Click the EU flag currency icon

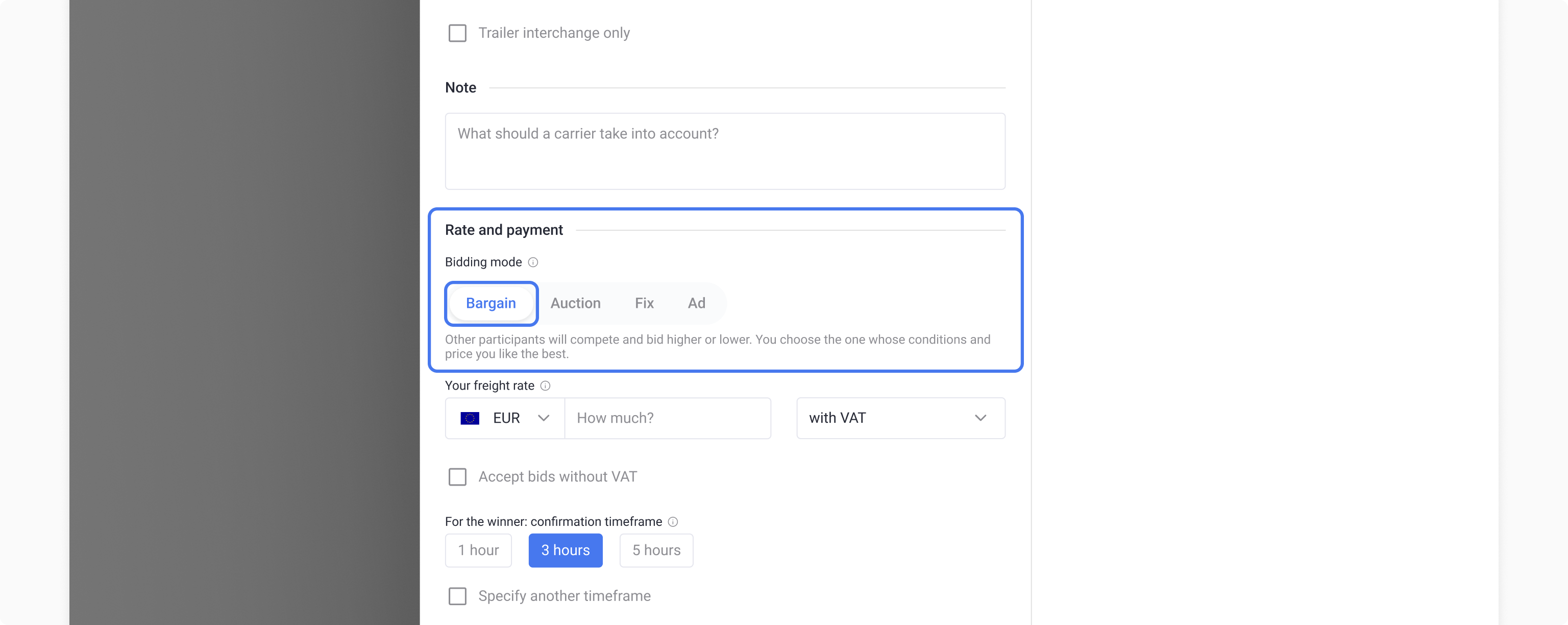point(470,418)
